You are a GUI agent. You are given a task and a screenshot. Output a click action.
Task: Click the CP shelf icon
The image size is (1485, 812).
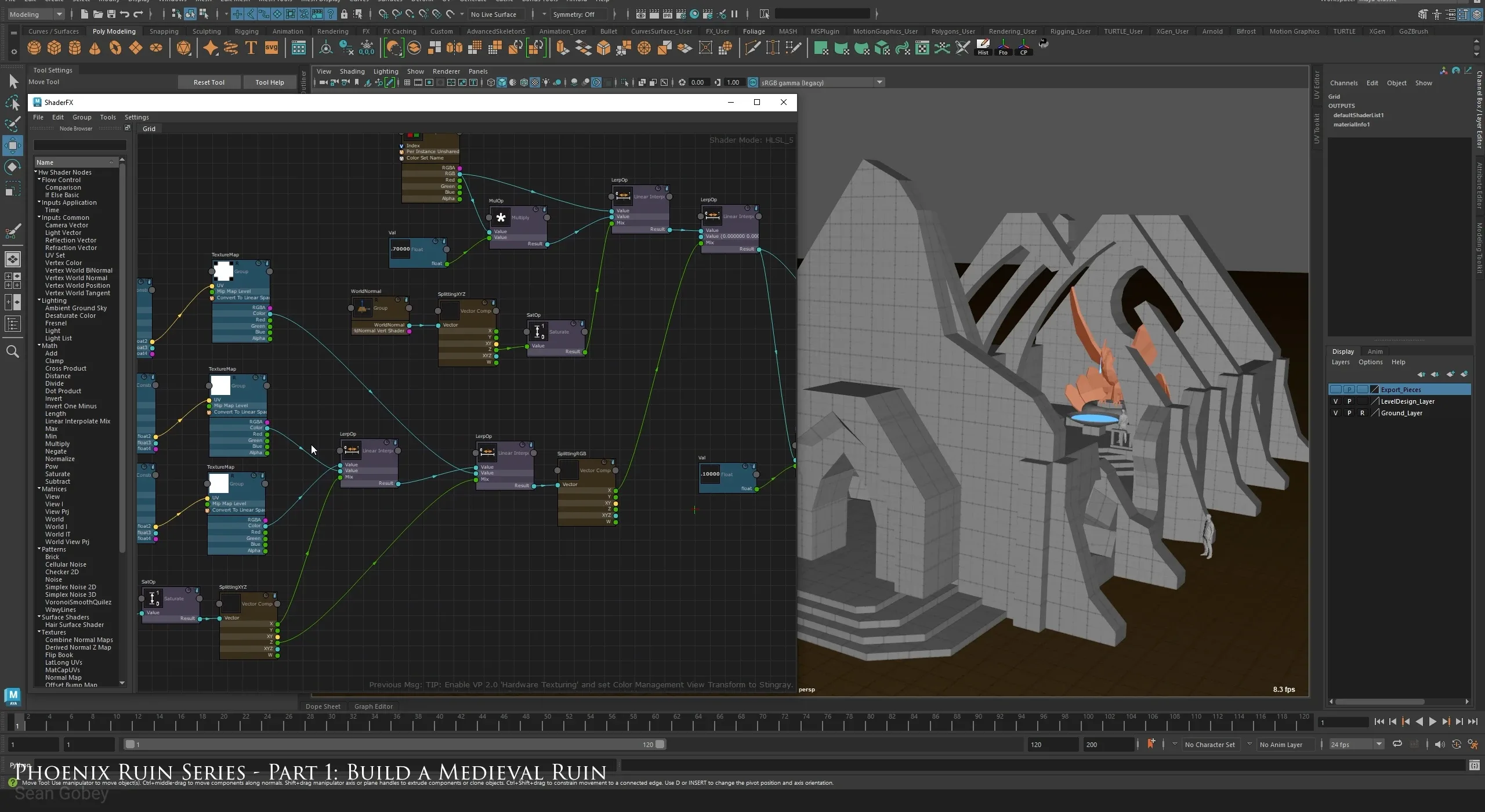(x=1023, y=48)
